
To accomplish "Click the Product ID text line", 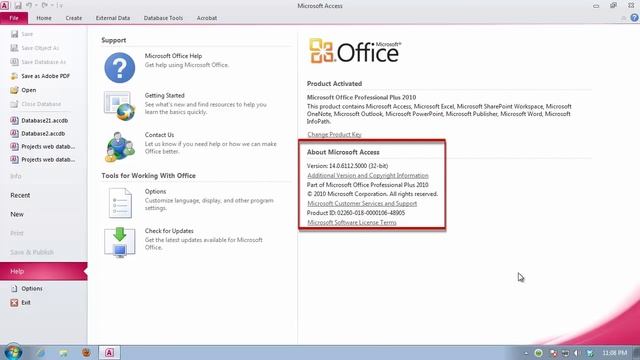I will pos(356,213).
